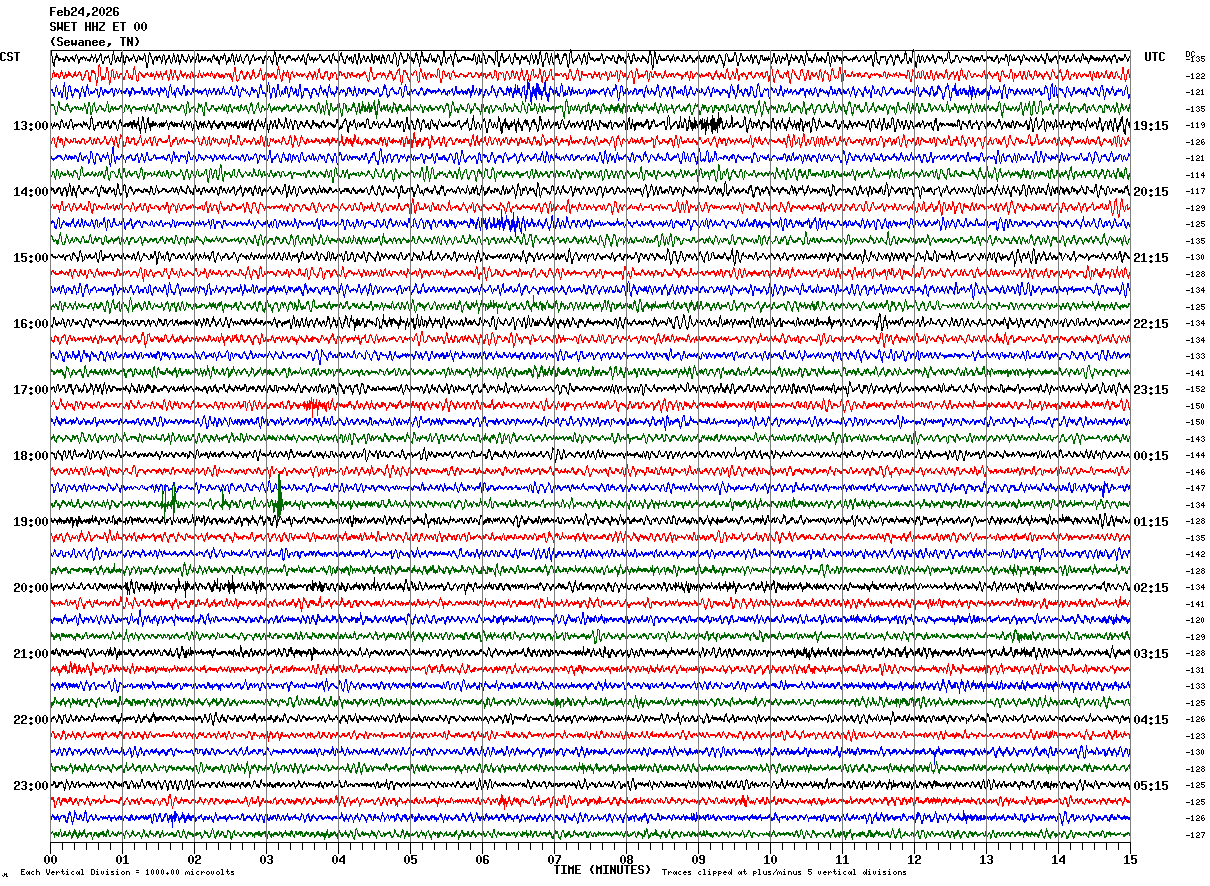Viewport: 1210px width, 886px height.
Task: Click the 04:15 UTC time label
Action: [x=1151, y=720]
